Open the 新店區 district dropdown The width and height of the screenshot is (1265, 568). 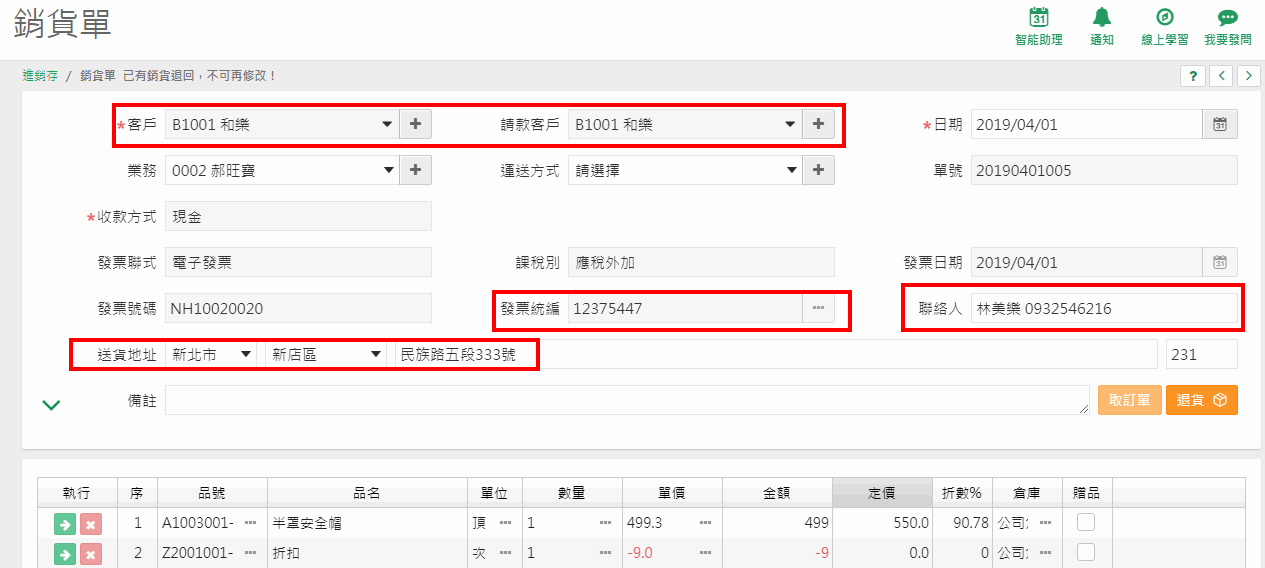(x=325, y=354)
